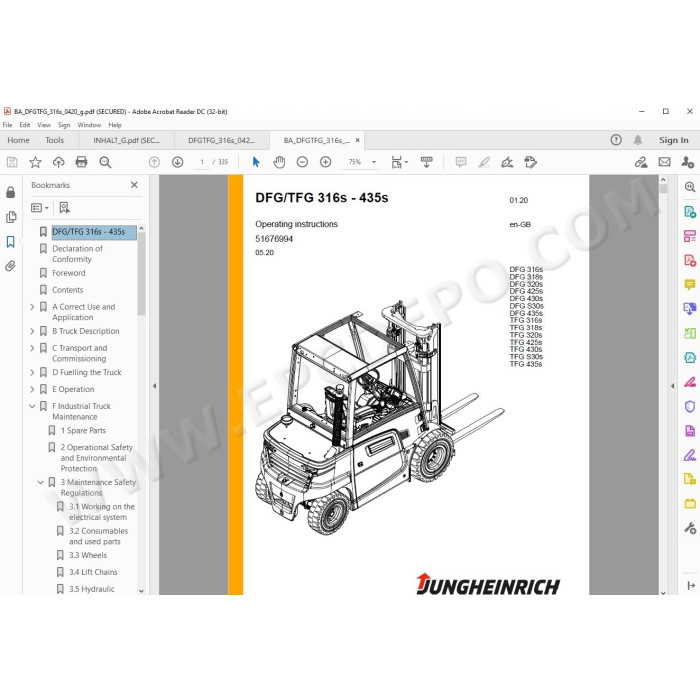This screenshot has width=700, height=700.
Task: Close the Bookmarks panel
Action: (x=134, y=185)
